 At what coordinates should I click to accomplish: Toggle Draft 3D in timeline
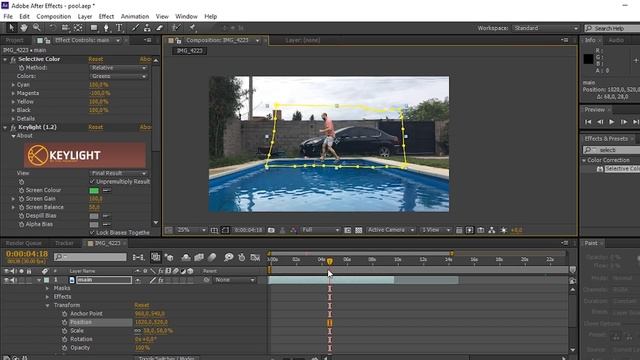pyautogui.click(x=169, y=257)
